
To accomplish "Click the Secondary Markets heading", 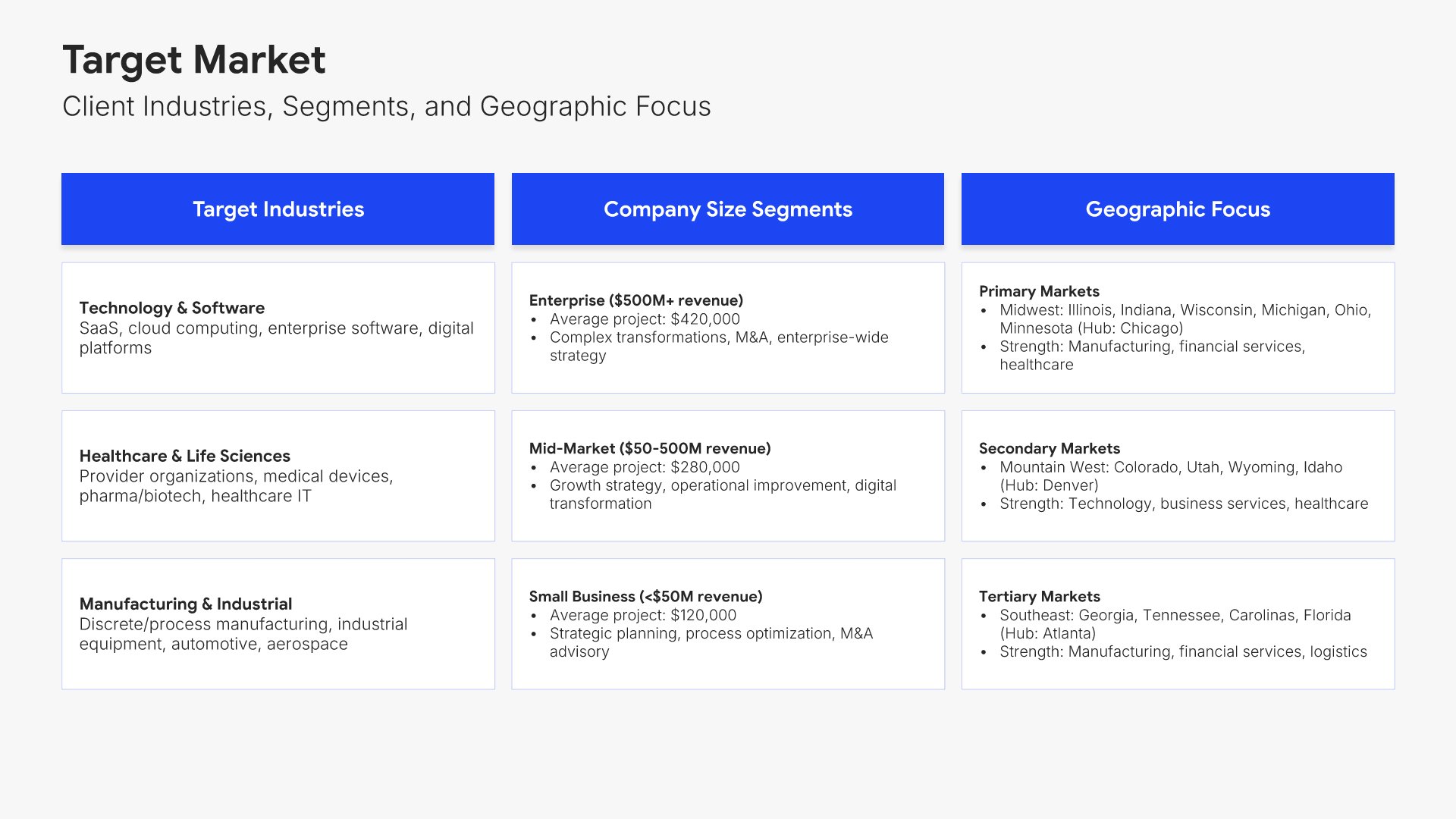I will pos(1049,448).
